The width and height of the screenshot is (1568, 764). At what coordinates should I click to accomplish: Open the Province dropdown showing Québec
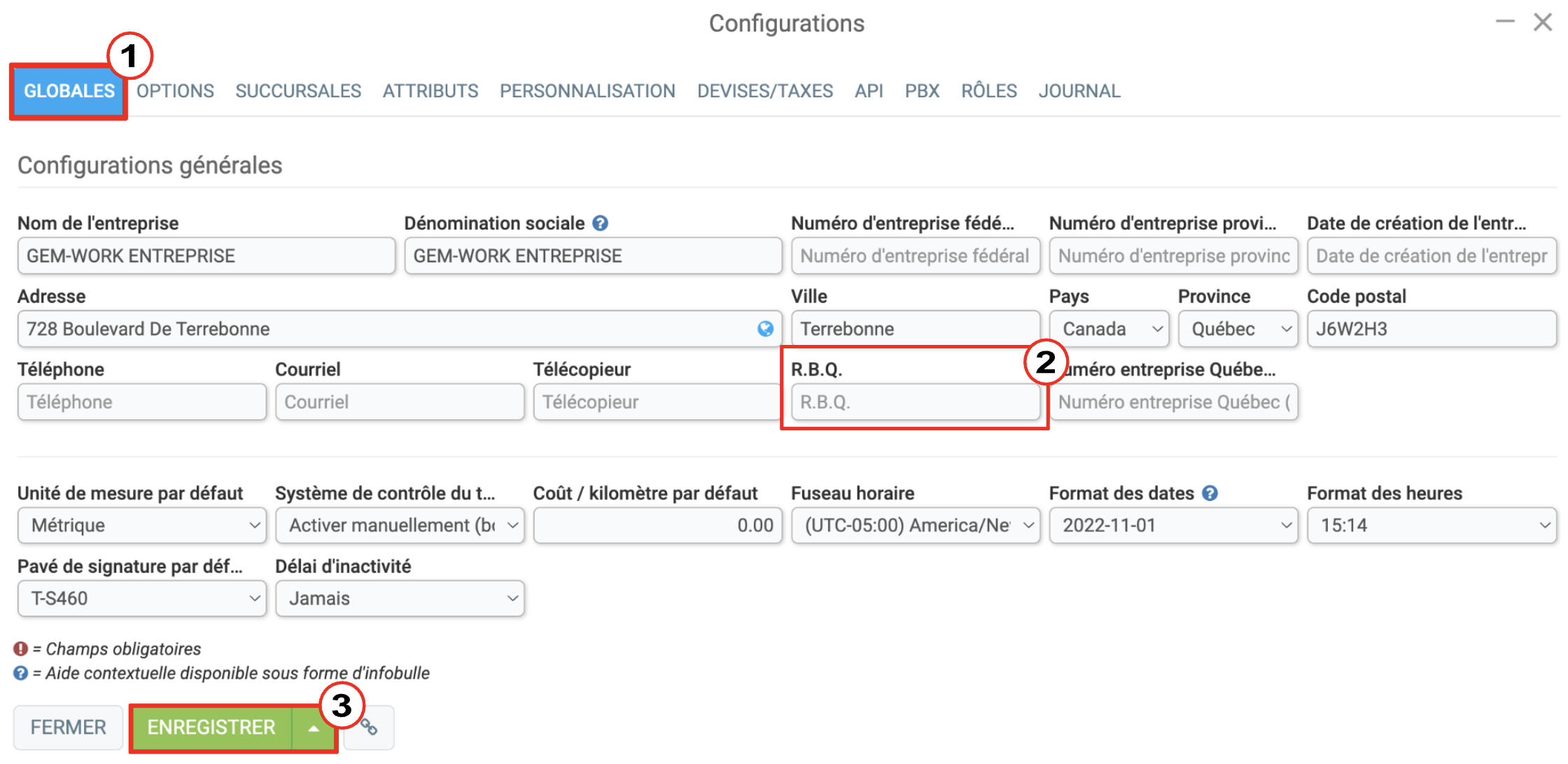tap(1238, 329)
